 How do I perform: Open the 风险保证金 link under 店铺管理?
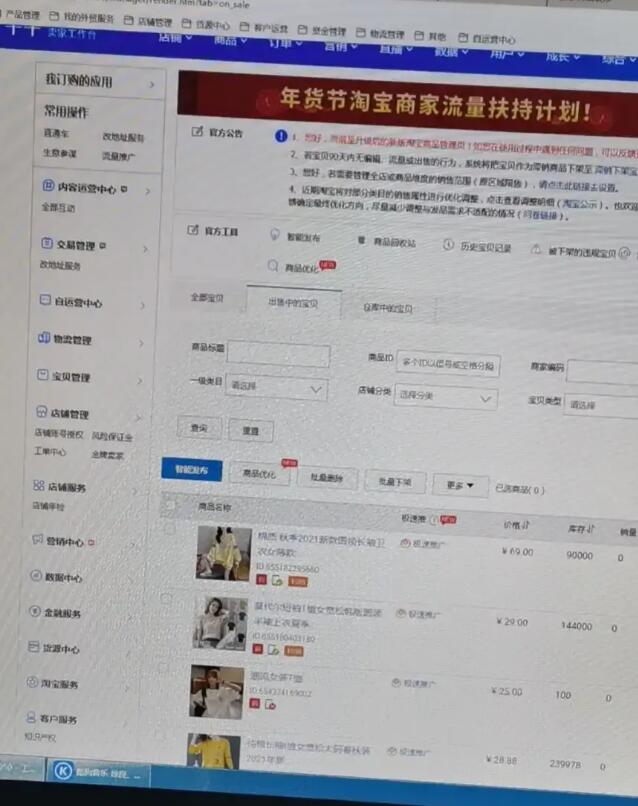tap(112, 437)
